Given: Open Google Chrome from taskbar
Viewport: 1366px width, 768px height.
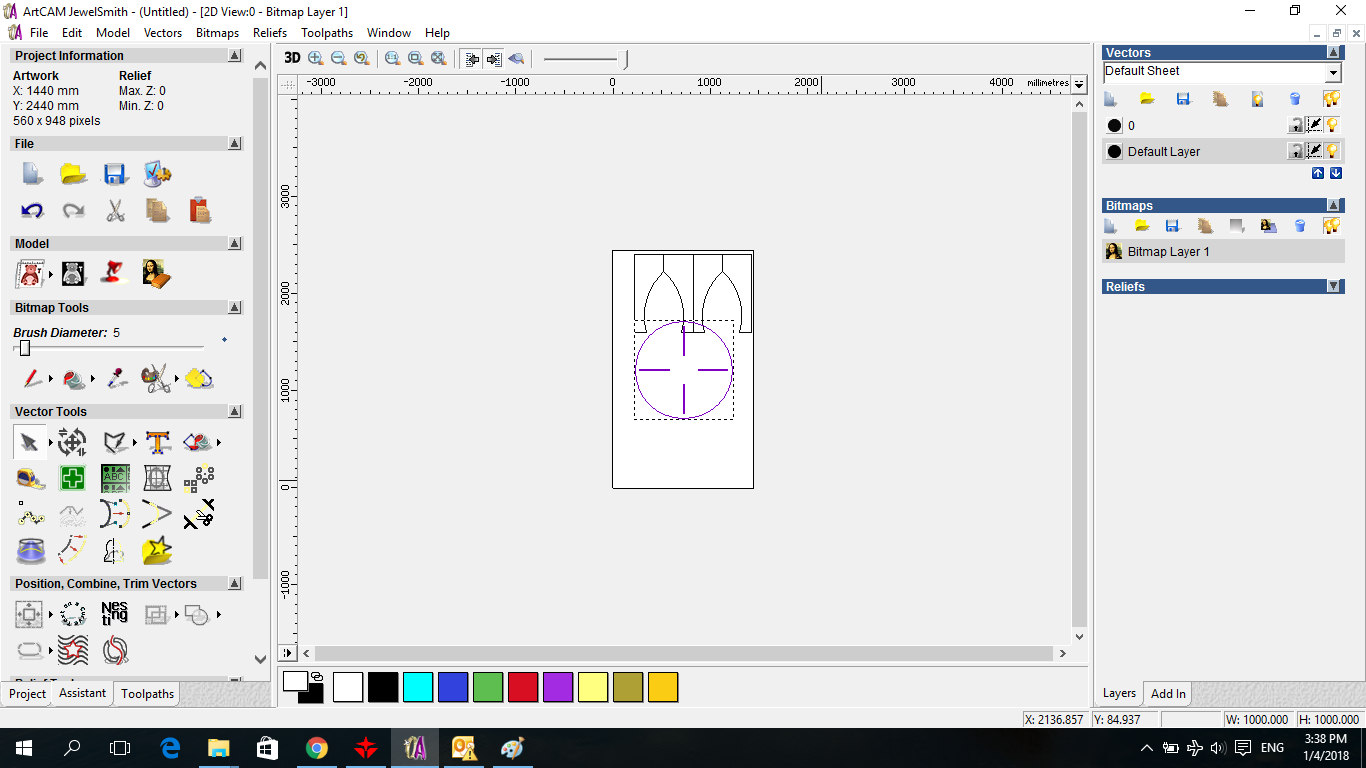Looking at the screenshot, I should [x=316, y=748].
